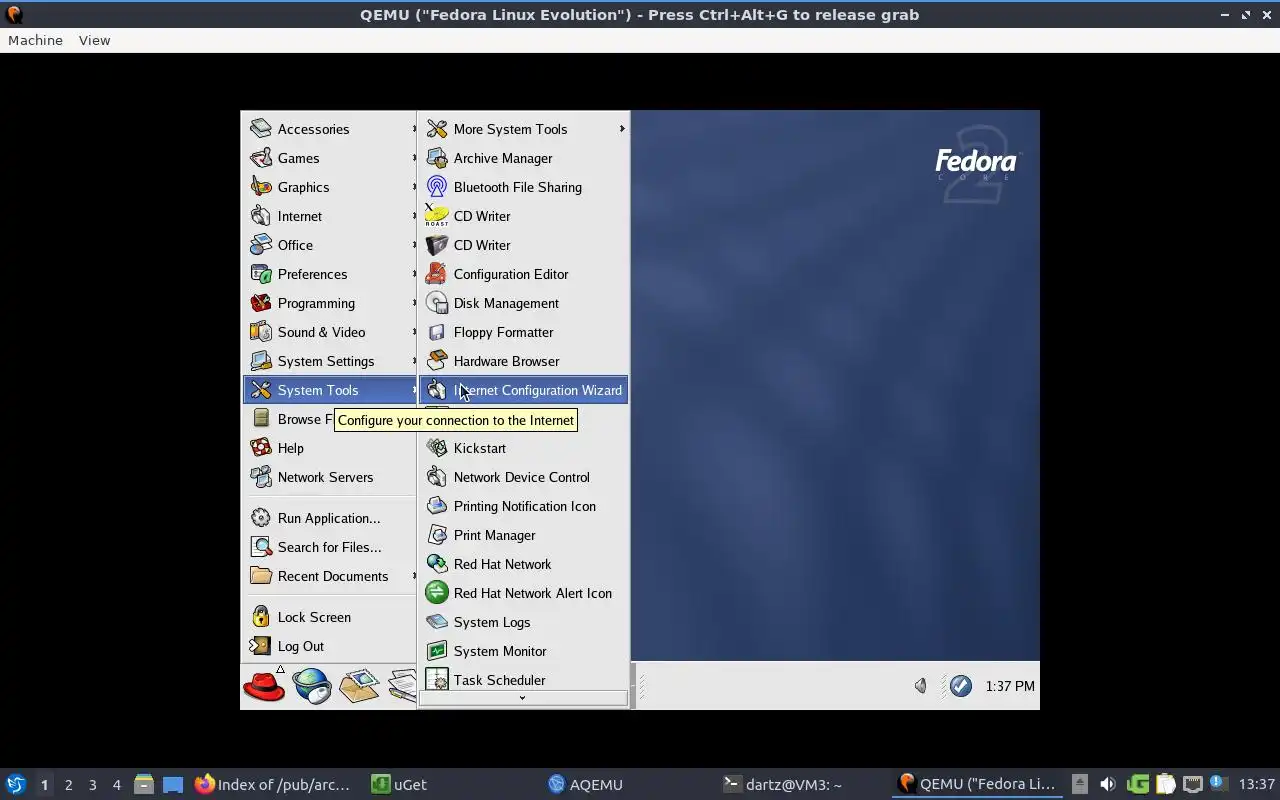This screenshot has width=1280, height=800.
Task: Switch to workspace 4 in host taskbar
Action: click(x=116, y=785)
